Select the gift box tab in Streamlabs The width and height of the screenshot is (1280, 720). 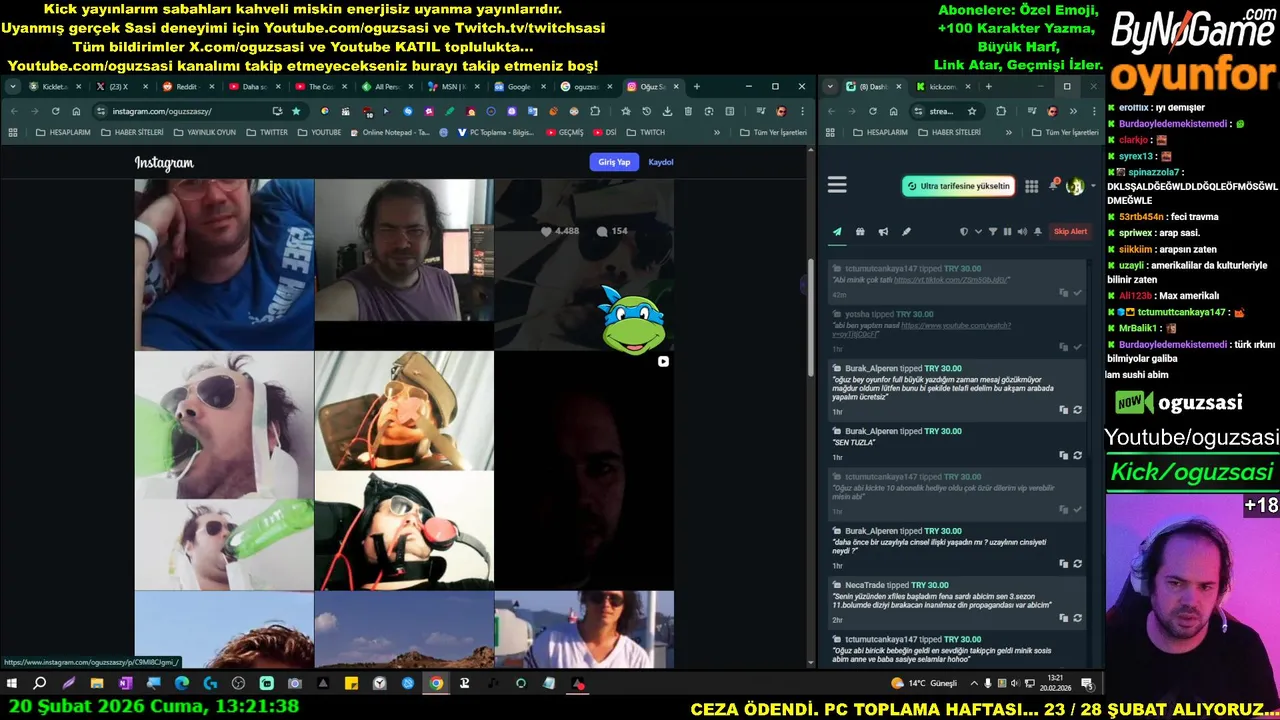coord(860,232)
